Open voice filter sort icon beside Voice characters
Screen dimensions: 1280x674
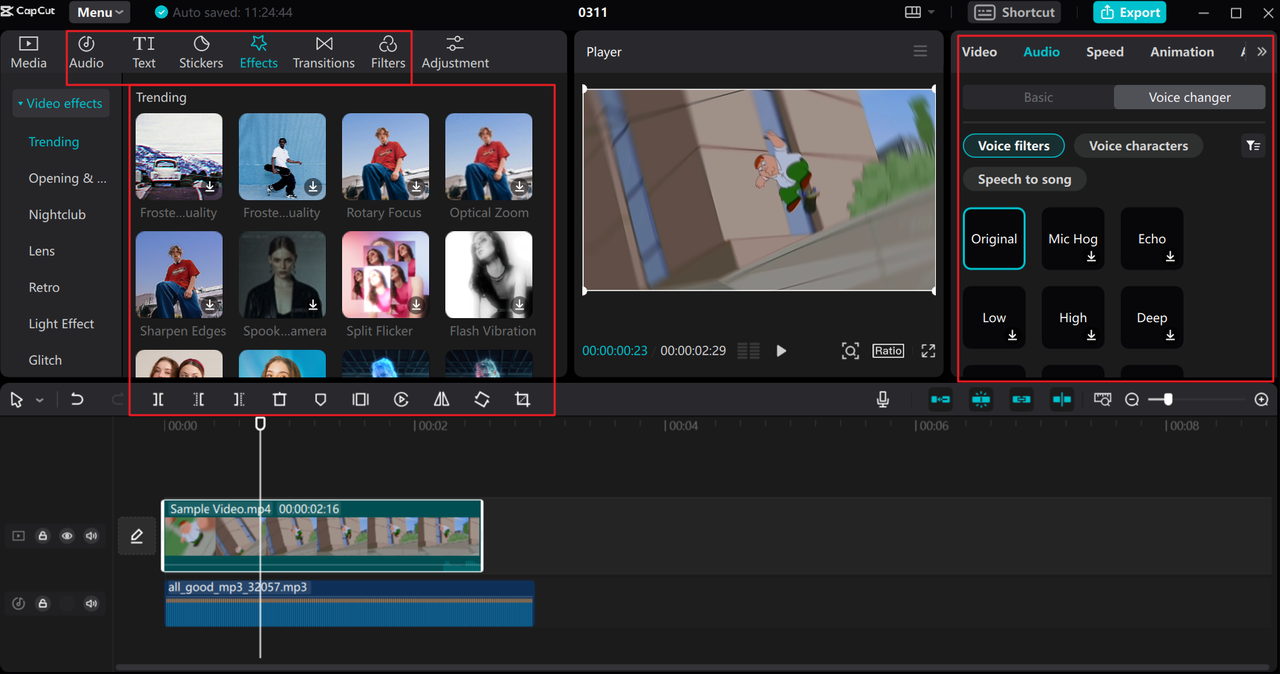(x=1253, y=146)
